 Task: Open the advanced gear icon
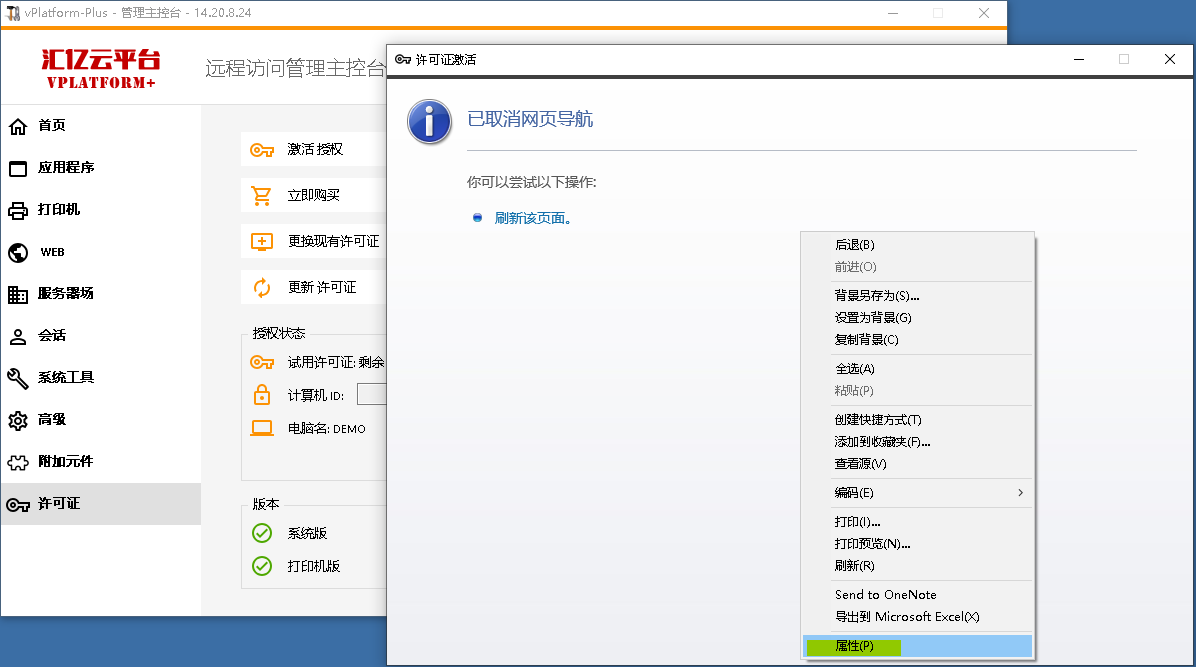click(x=18, y=420)
